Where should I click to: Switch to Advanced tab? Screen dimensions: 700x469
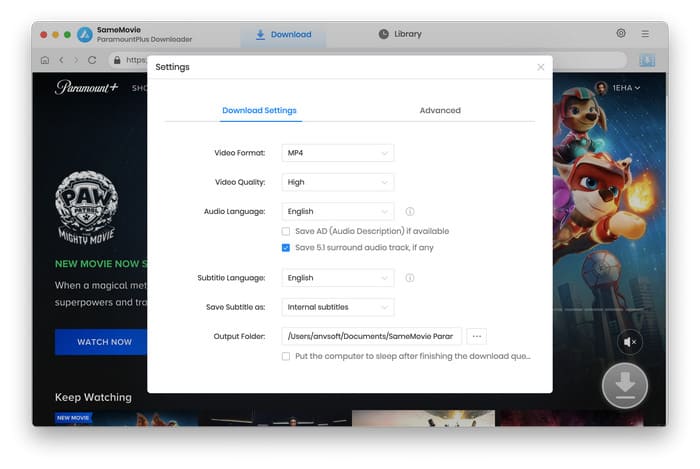point(440,110)
